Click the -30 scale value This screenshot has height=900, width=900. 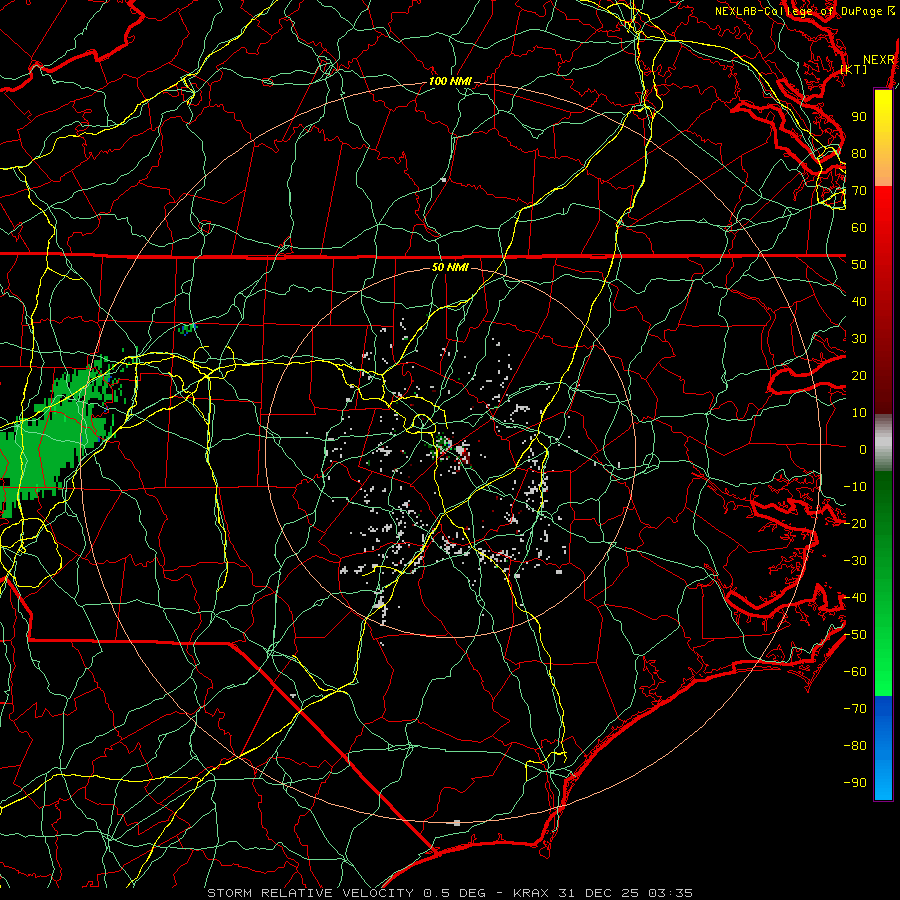coord(855,561)
